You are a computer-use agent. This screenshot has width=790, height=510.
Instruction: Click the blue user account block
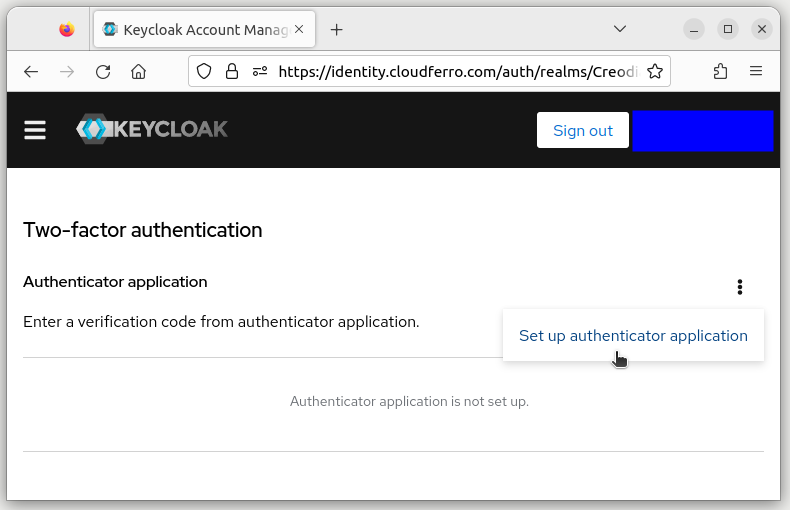tap(702, 130)
